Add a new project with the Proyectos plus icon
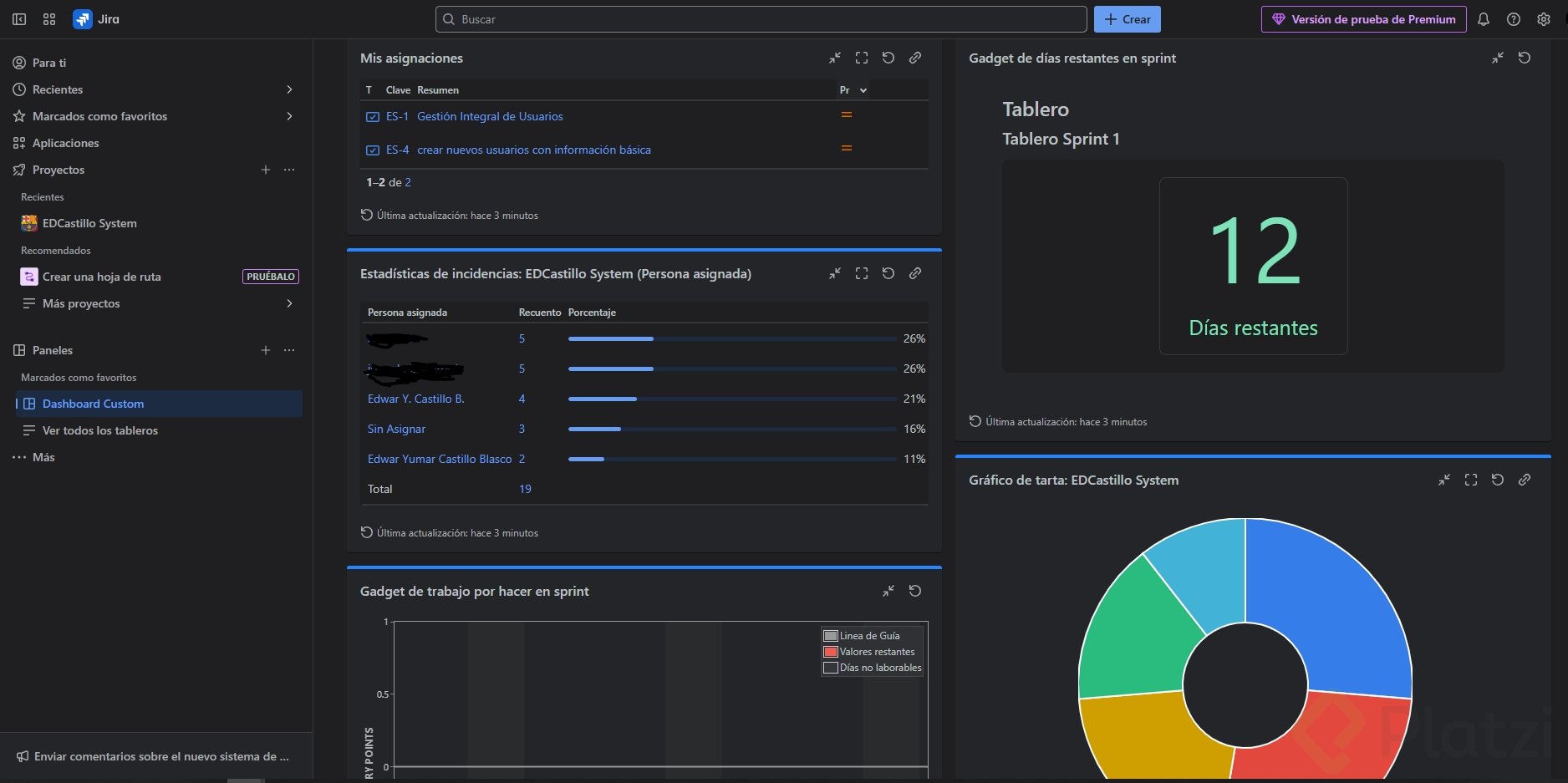This screenshot has height=783, width=1568. point(266,170)
